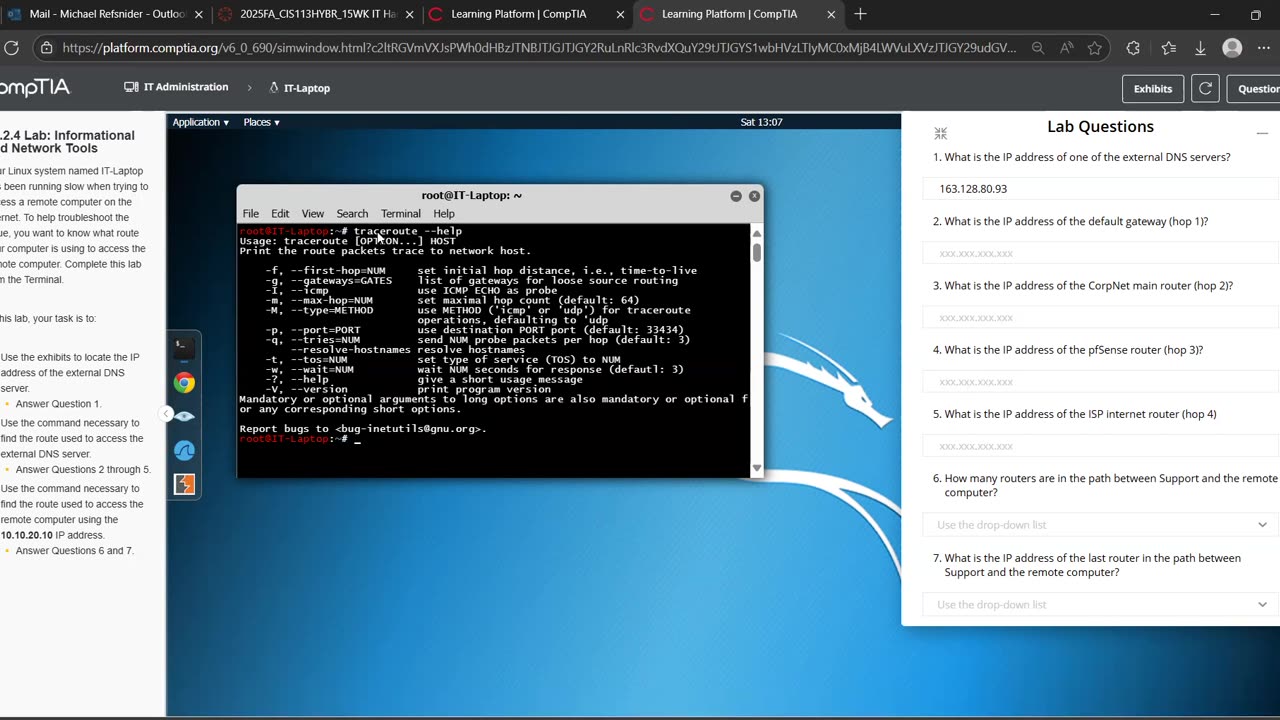Open the terminal View menu
The height and width of the screenshot is (720, 1280).
[313, 213]
